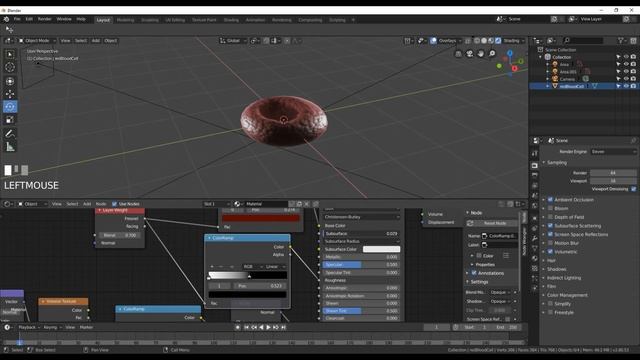
Task: Toggle the Volumetric checkbox
Action: tap(550, 251)
